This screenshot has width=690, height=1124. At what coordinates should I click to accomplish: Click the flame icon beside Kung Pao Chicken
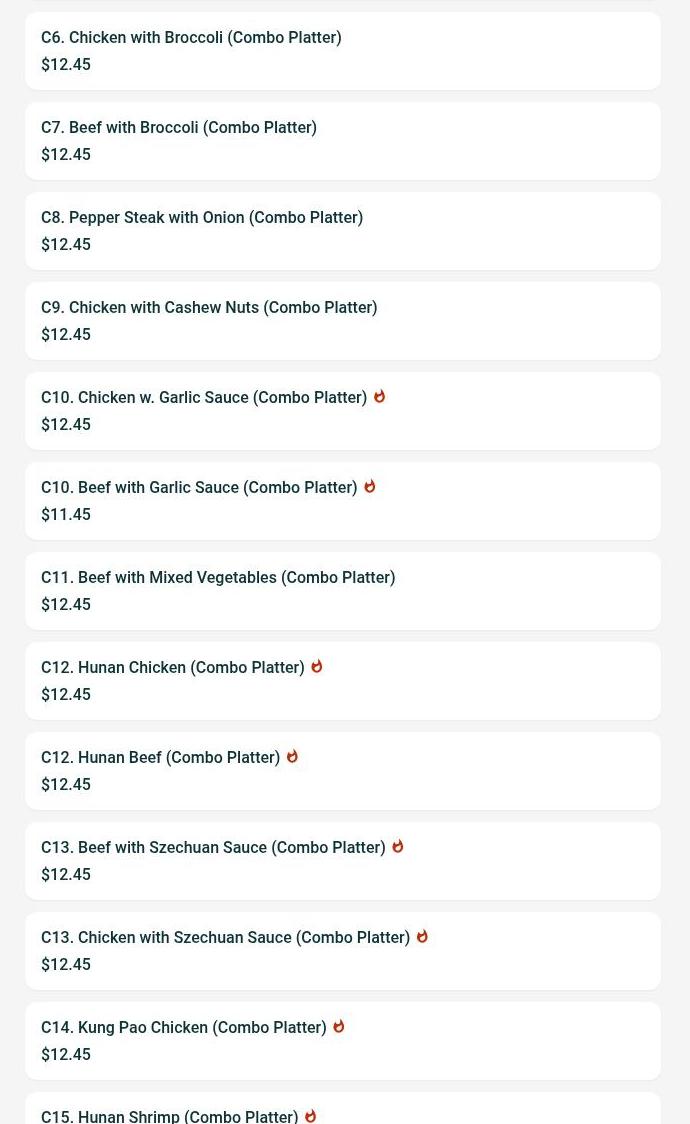[x=338, y=1027]
